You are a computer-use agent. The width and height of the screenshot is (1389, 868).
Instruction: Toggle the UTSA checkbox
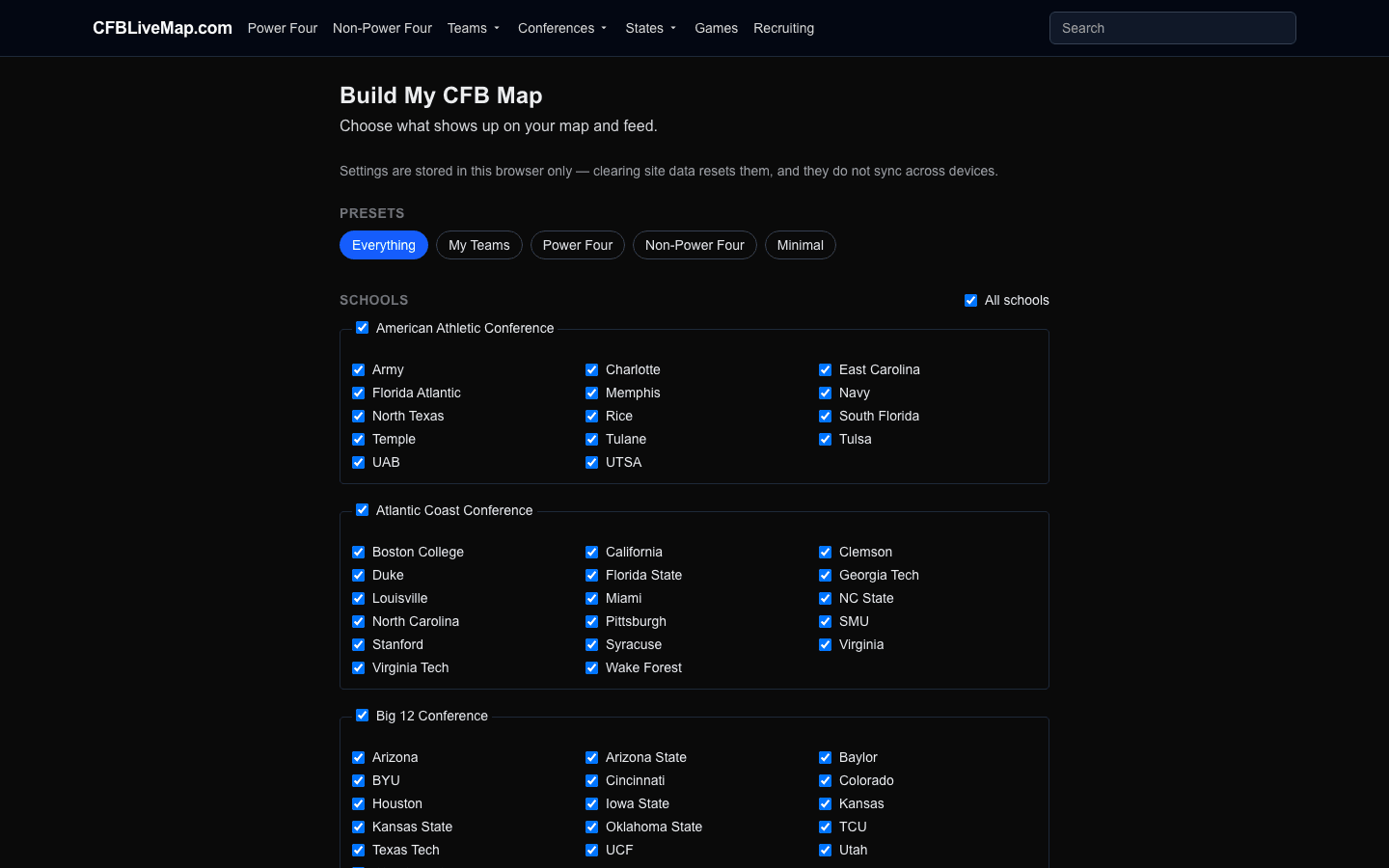pos(591,462)
